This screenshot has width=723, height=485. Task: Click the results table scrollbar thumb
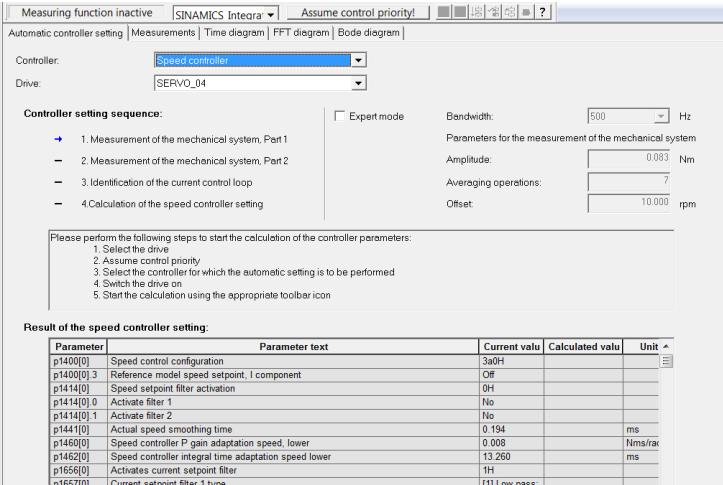coord(666,361)
